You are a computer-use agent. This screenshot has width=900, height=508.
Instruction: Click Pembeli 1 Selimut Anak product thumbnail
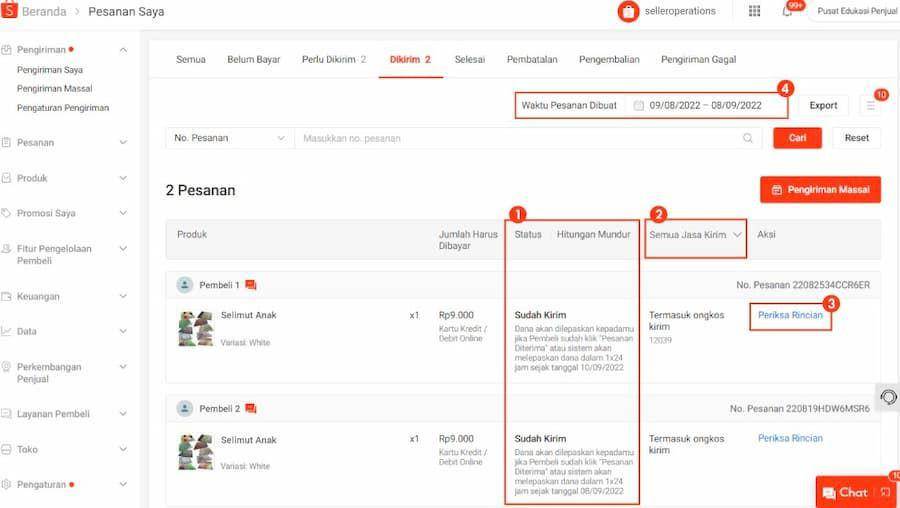pos(195,328)
